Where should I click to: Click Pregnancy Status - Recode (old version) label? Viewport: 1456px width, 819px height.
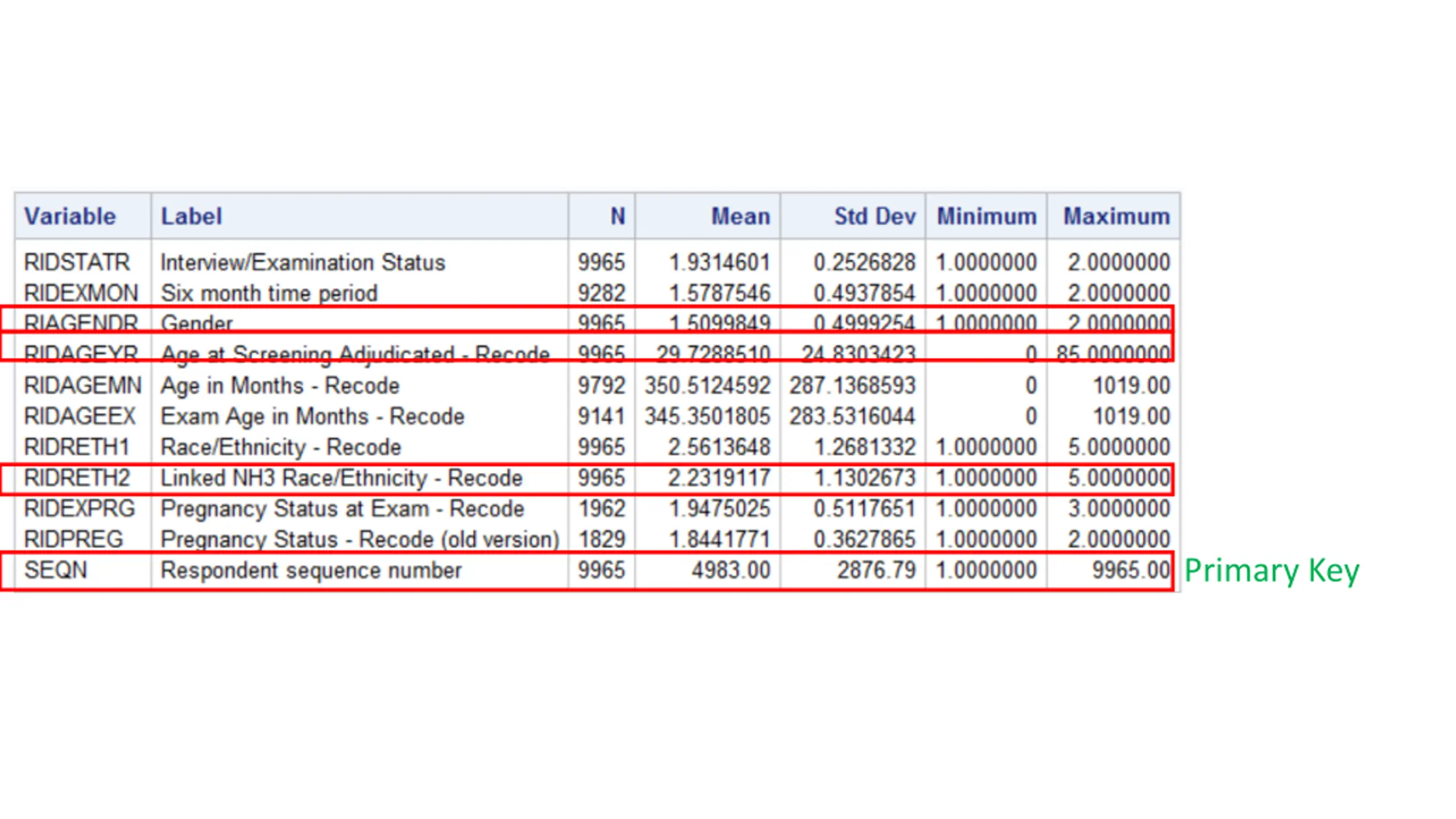click(x=360, y=539)
